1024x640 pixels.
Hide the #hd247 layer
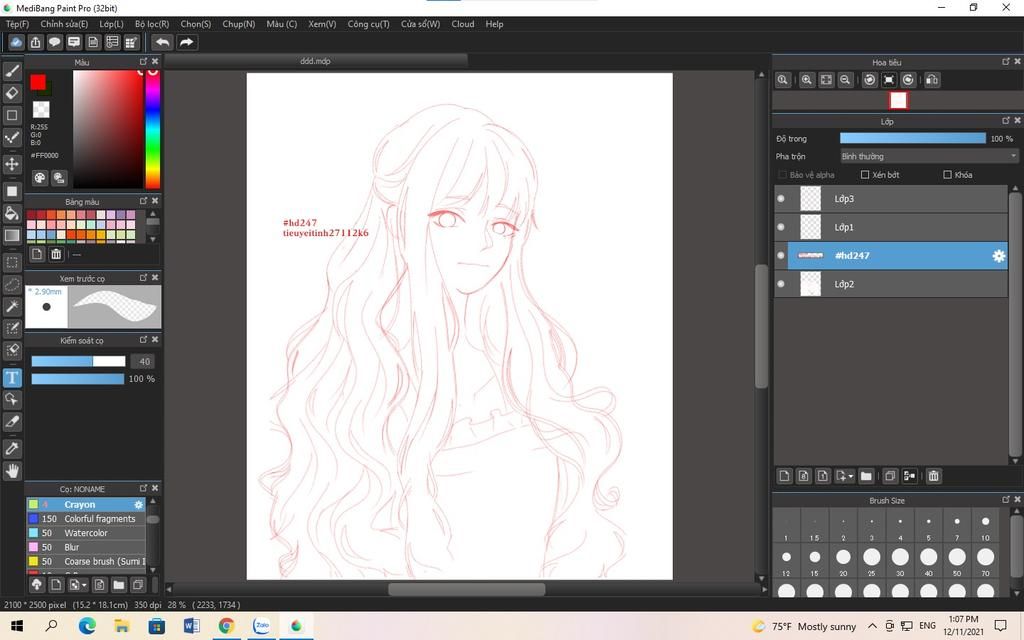781,255
